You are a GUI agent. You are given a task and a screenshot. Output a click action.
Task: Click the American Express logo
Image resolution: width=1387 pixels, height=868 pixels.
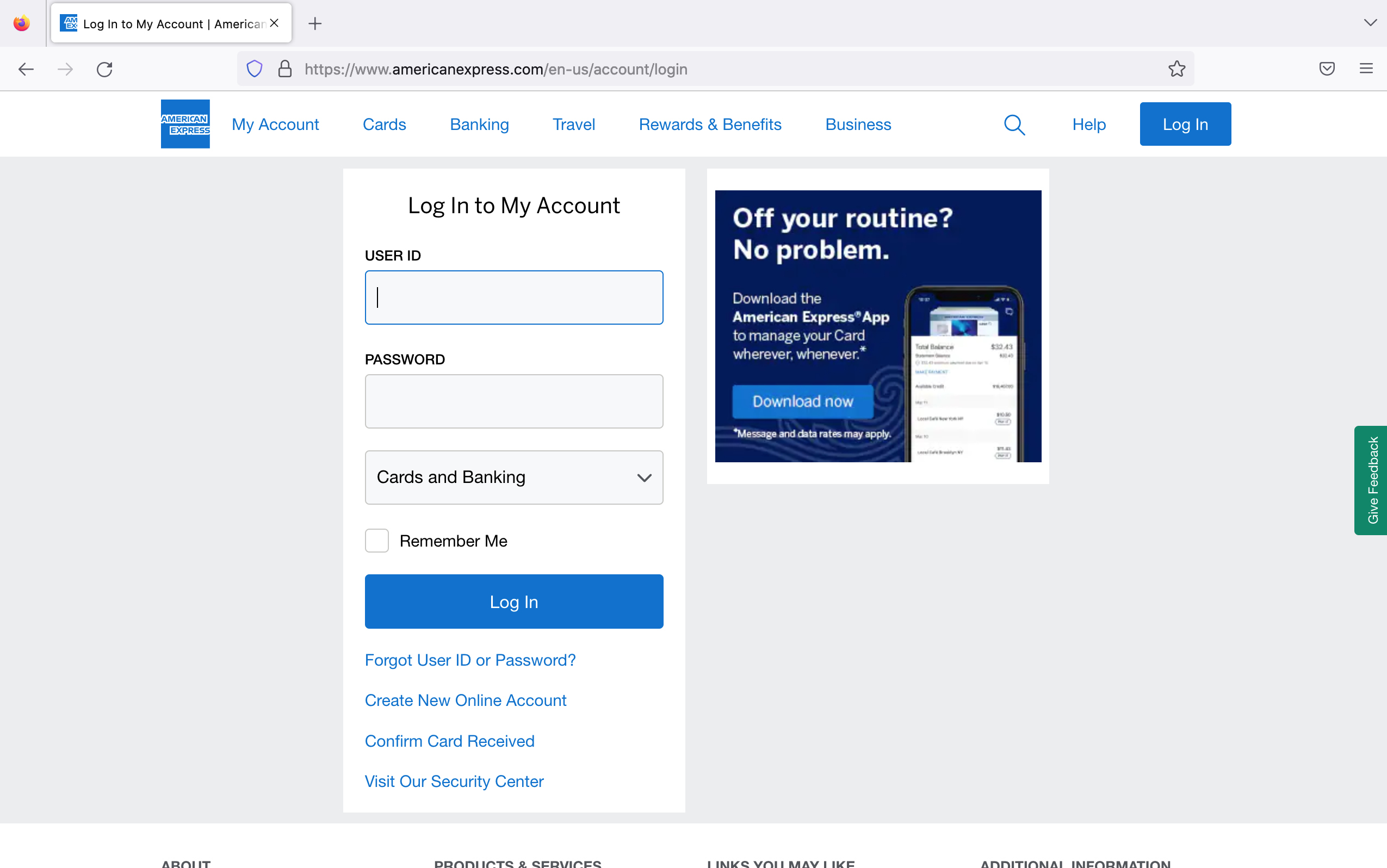185,124
